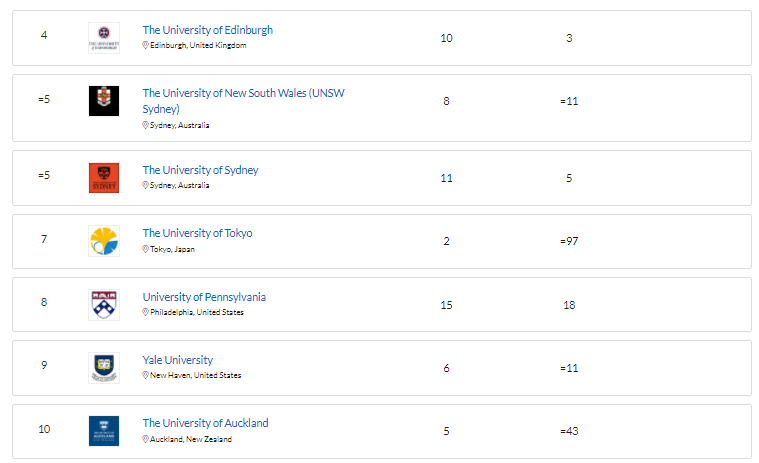This screenshot has height=463, width=759.
Task: Click the Edinburgh, United Kingdom location text
Action: tap(198, 45)
